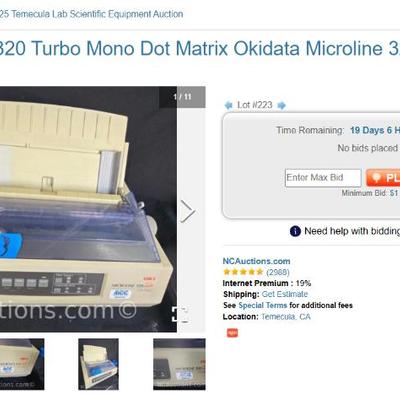Select second printer thumbnail
Viewport: 400px width, 400px height.
pyautogui.click(x=98, y=364)
